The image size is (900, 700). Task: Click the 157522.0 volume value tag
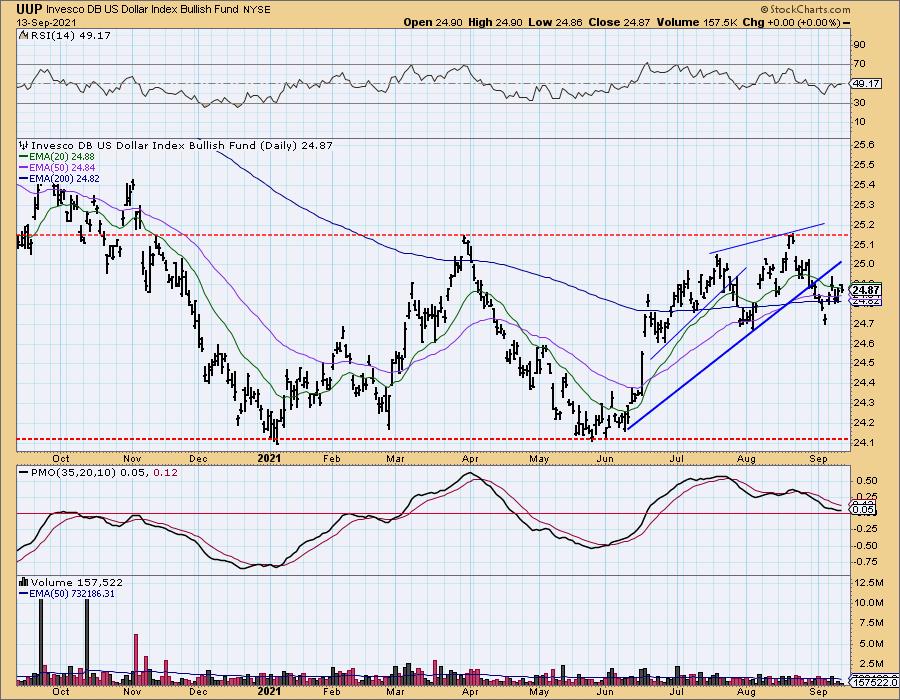[872, 683]
